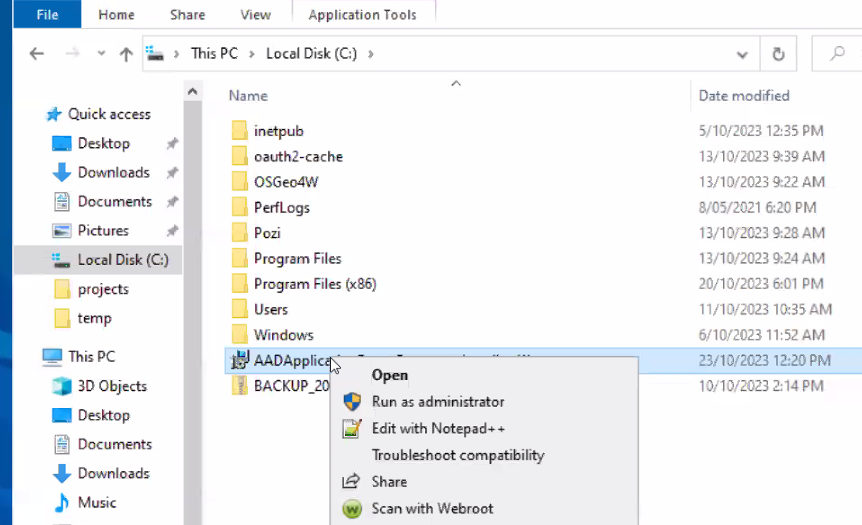Screen dimensions: 862x525
Task: Refresh the current folder view
Action: [x=778, y=54]
